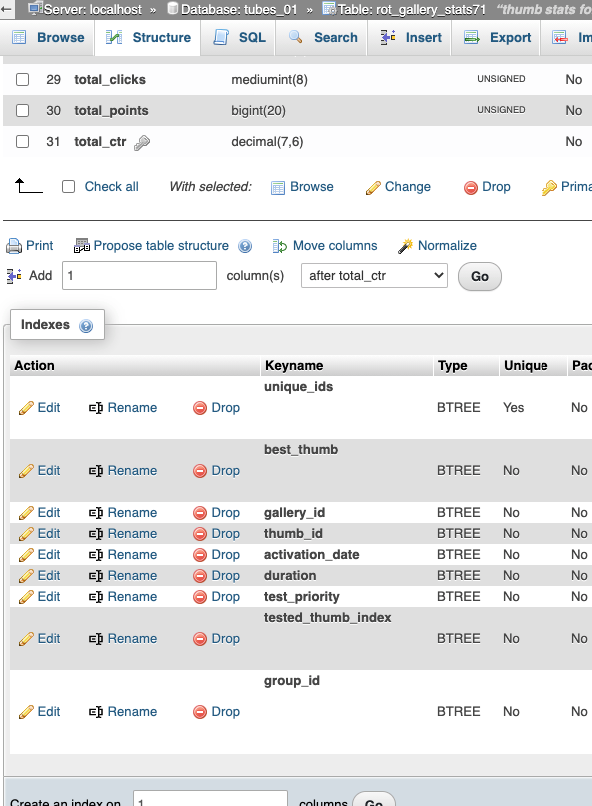This screenshot has width=592, height=806.
Task: Click Browse for selected columns
Action: click(302, 187)
